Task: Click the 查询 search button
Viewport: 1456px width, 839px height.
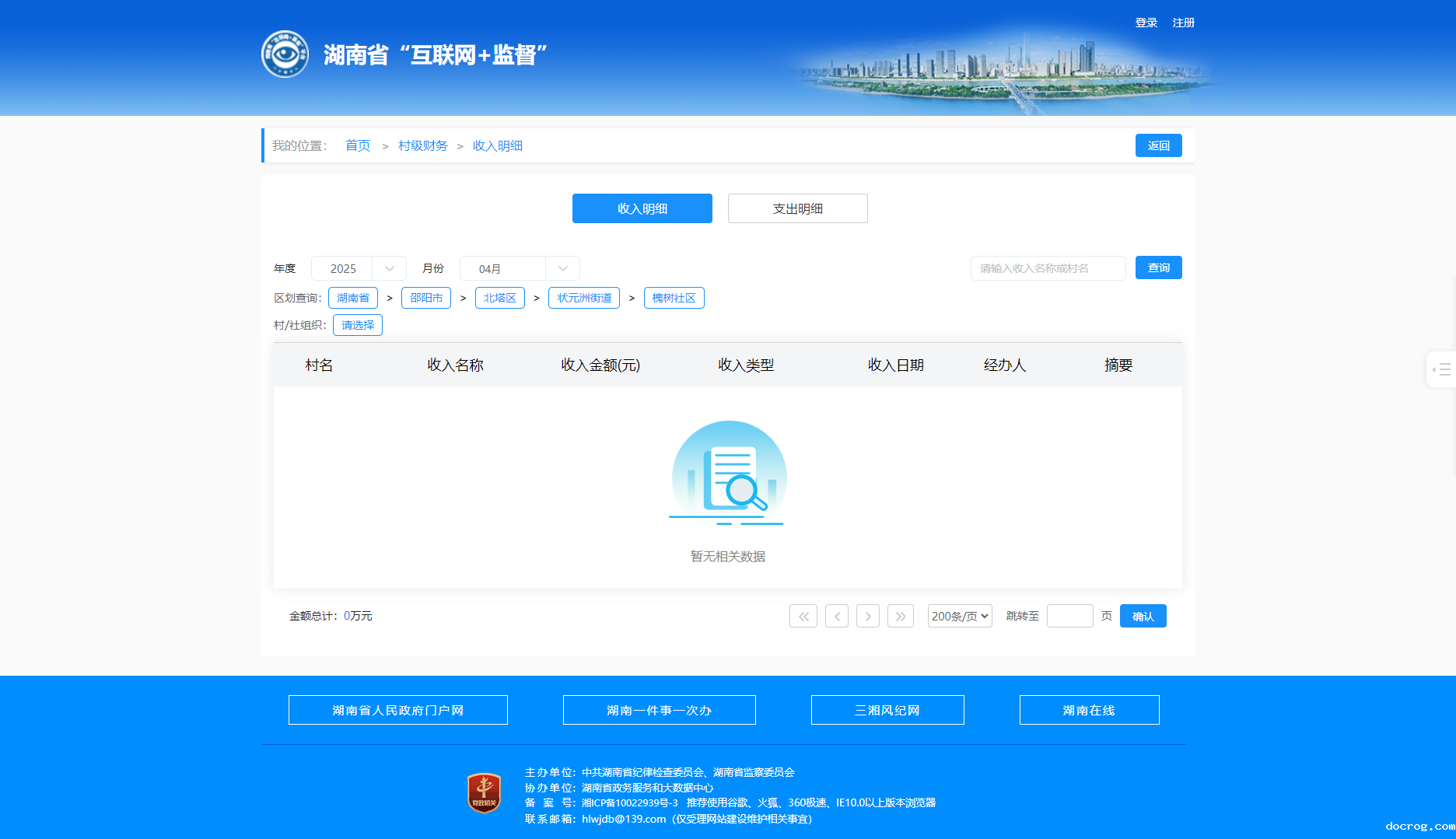Action: tap(1158, 267)
